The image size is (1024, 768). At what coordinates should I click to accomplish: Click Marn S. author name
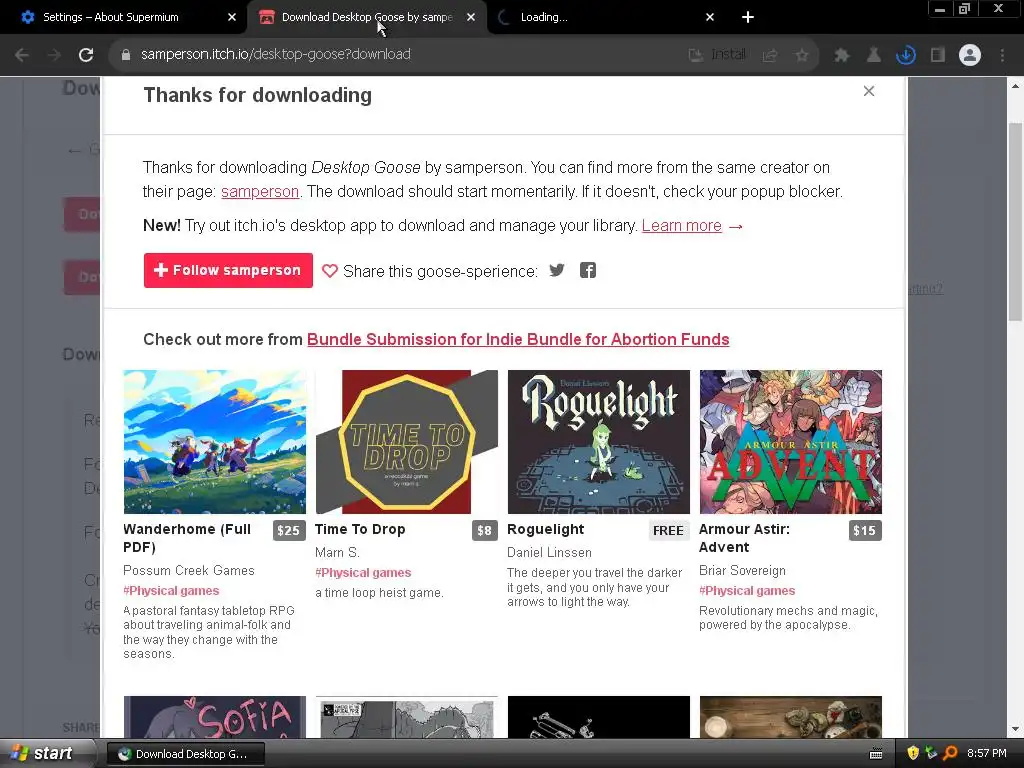pyautogui.click(x=337, y=552)
